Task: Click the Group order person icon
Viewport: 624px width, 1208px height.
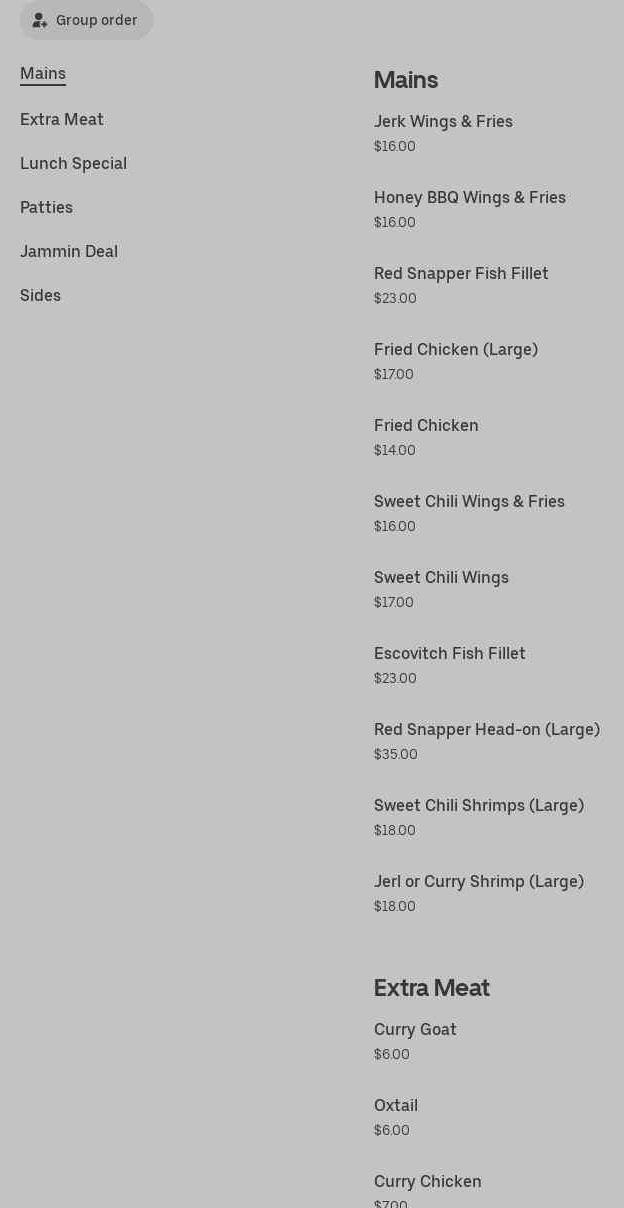Action: (40, 20)
